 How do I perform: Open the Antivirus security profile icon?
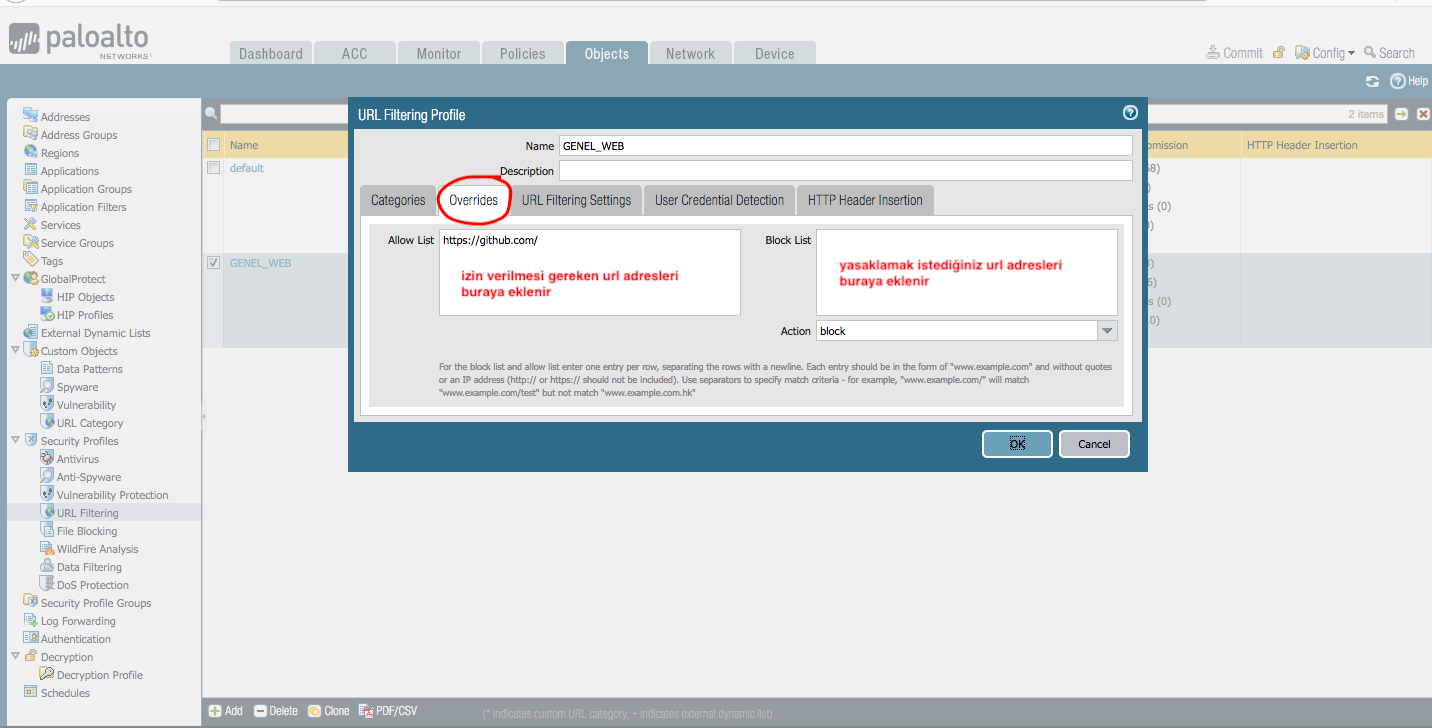pyautogui.click(x=48, y=459)
